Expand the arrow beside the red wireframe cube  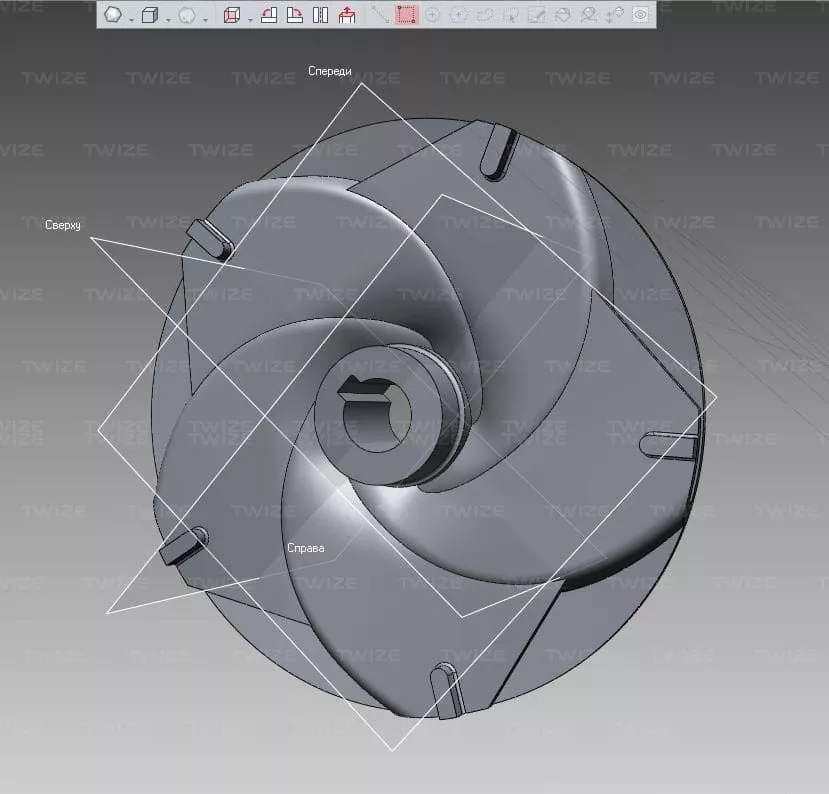[248, 18]
